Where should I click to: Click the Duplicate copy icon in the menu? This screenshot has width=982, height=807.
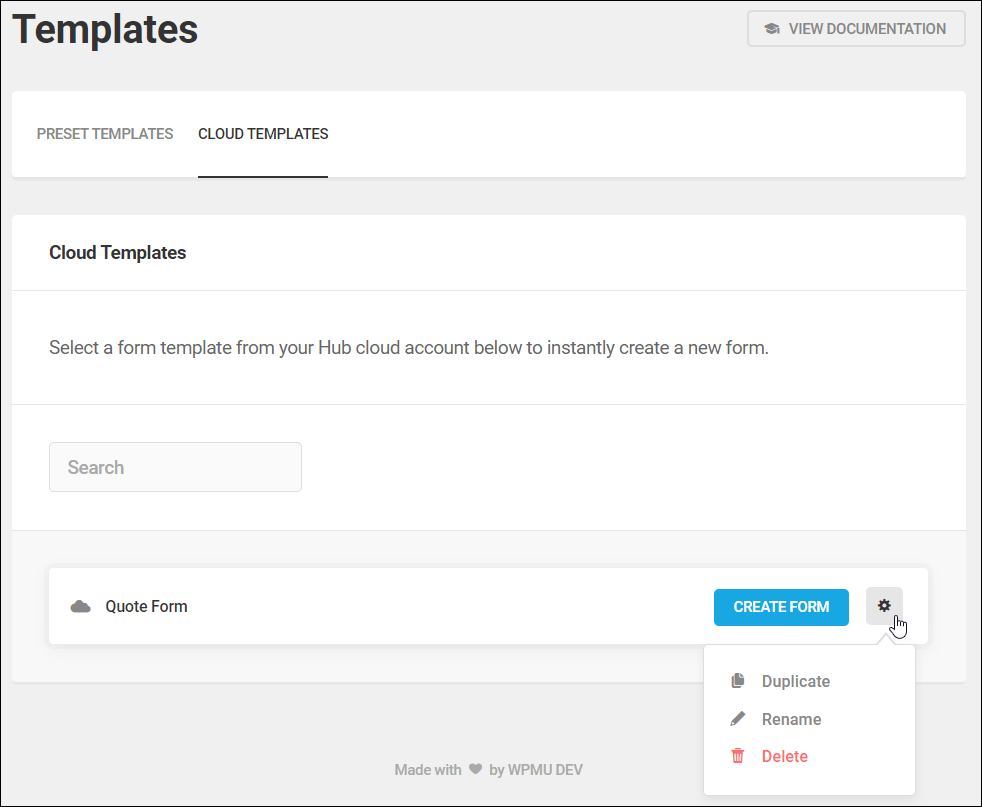point(738,681)
